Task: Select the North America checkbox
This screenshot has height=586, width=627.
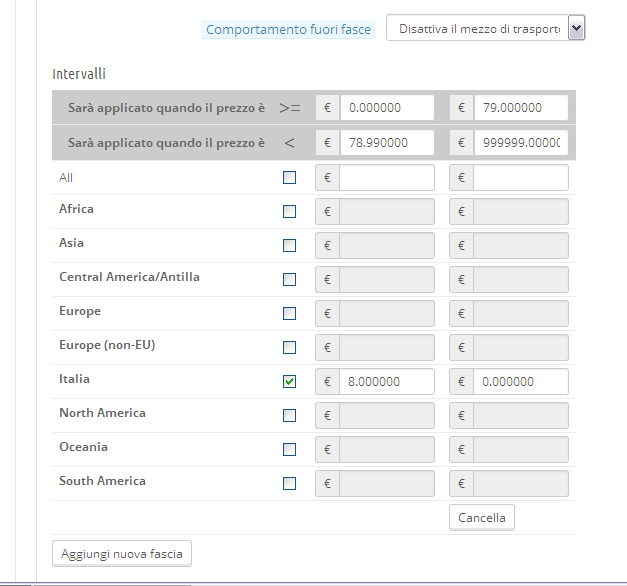Action: 290,416
